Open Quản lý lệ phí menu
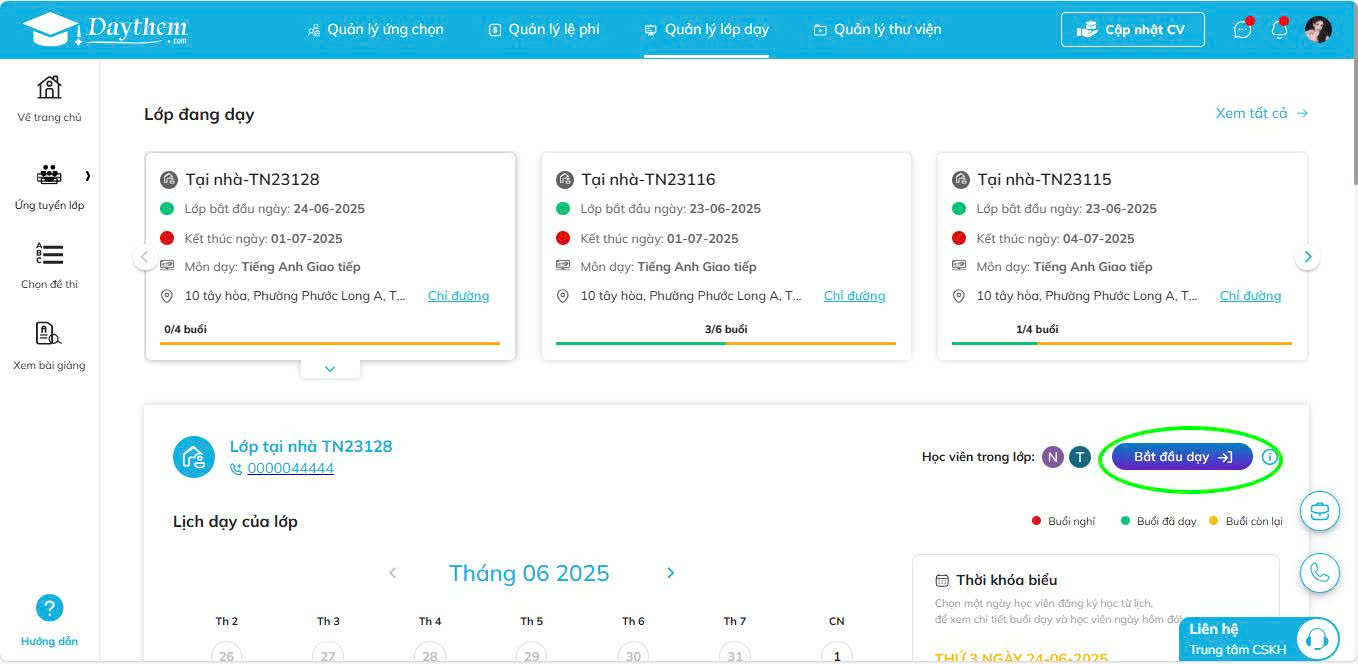Screen dimensions: 1358x664 [544, 29]
